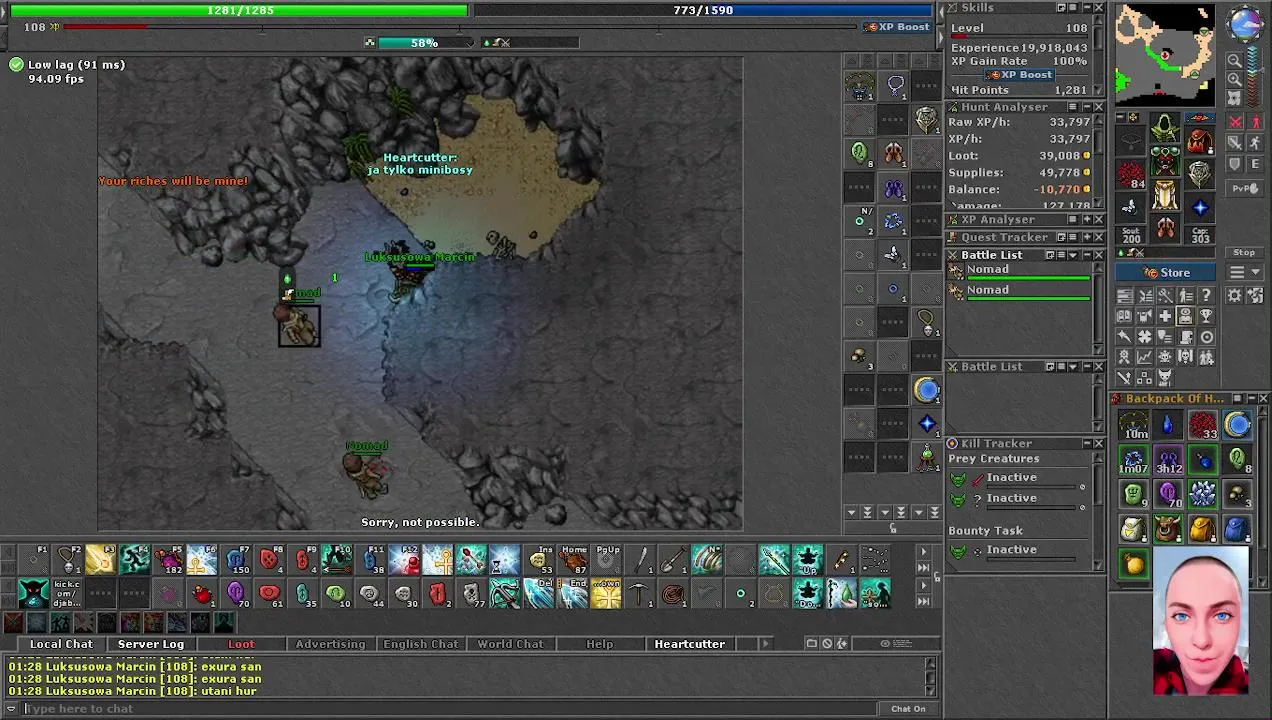Show next chat tabs arrow

[x=766, y=644]
